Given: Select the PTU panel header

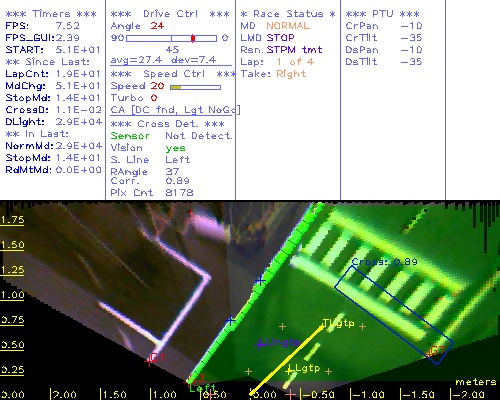Looking at the screenshot, I should click(383, 14).
